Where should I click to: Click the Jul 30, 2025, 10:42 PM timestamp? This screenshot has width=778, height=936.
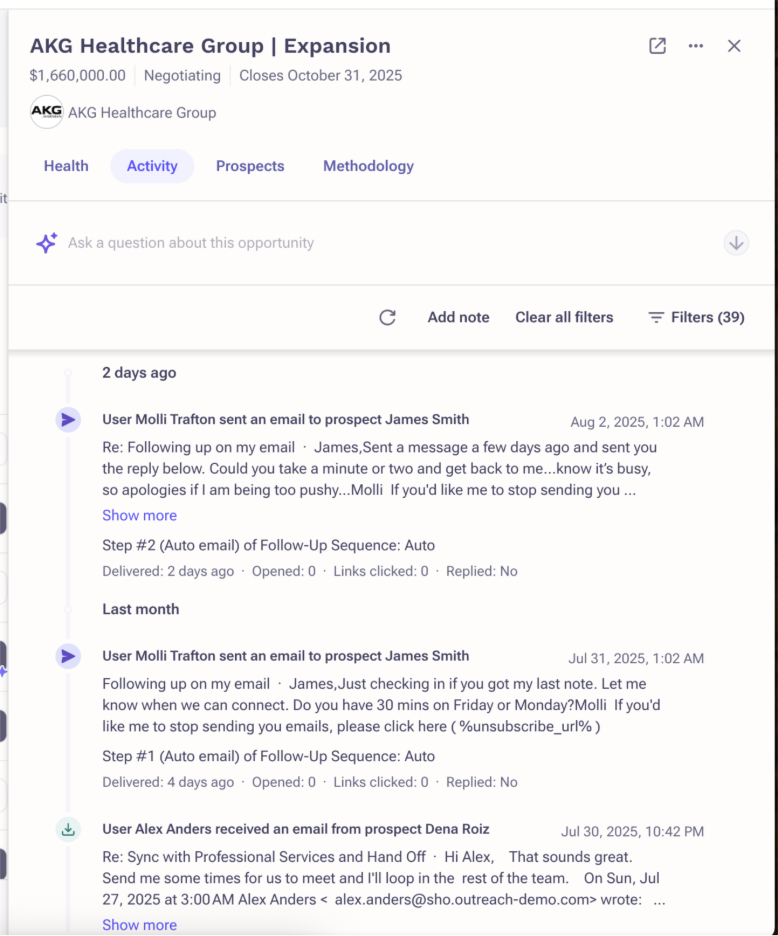(x=632, y=832)
